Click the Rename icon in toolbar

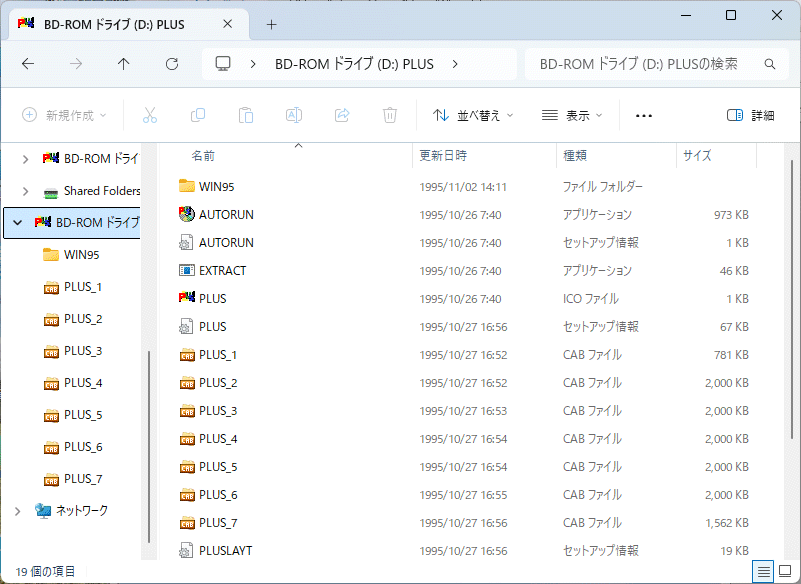click(x=294, y=115)
